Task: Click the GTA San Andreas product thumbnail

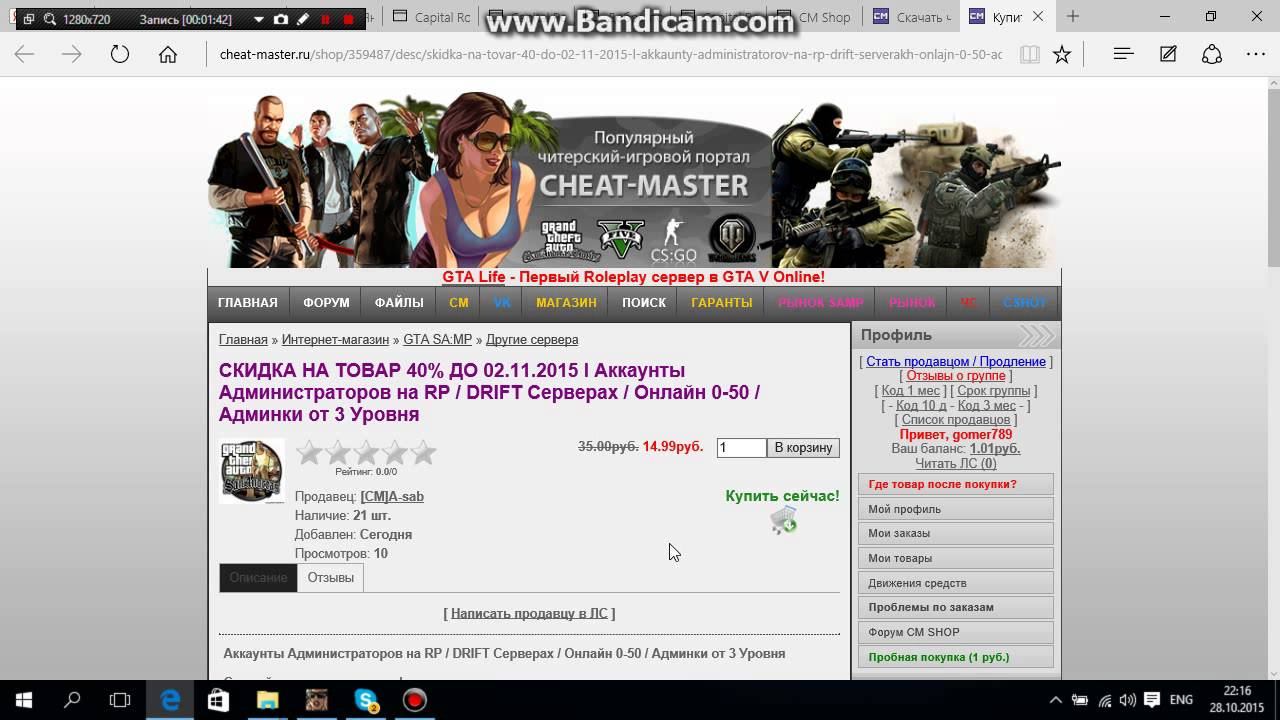Action: pyautogui.click(x=252, y=470)
